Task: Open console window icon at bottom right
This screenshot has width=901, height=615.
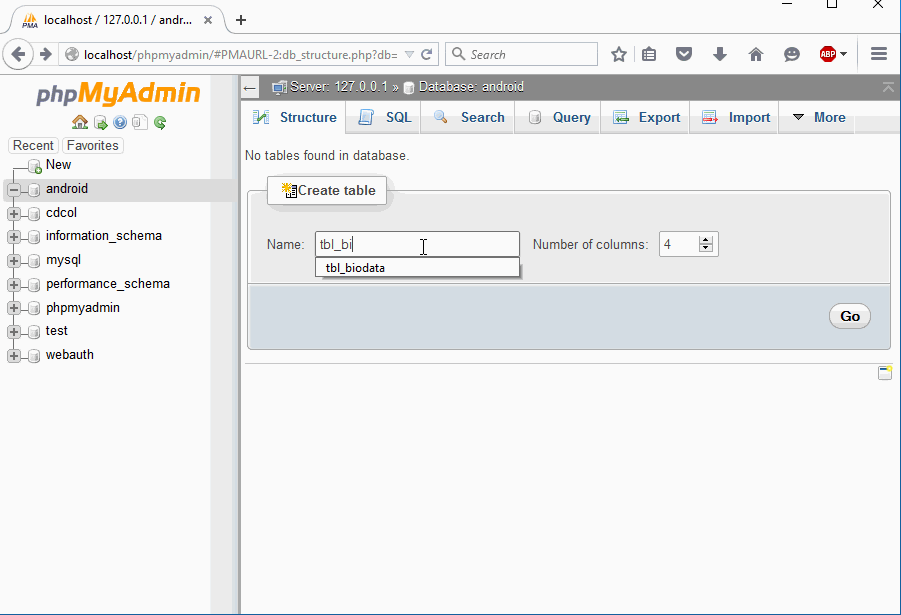Action: tap(885, 372)
